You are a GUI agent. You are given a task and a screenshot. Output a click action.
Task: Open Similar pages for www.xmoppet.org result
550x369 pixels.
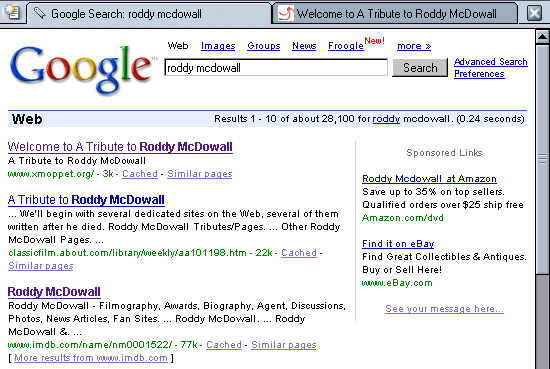[x=200, y=174]
